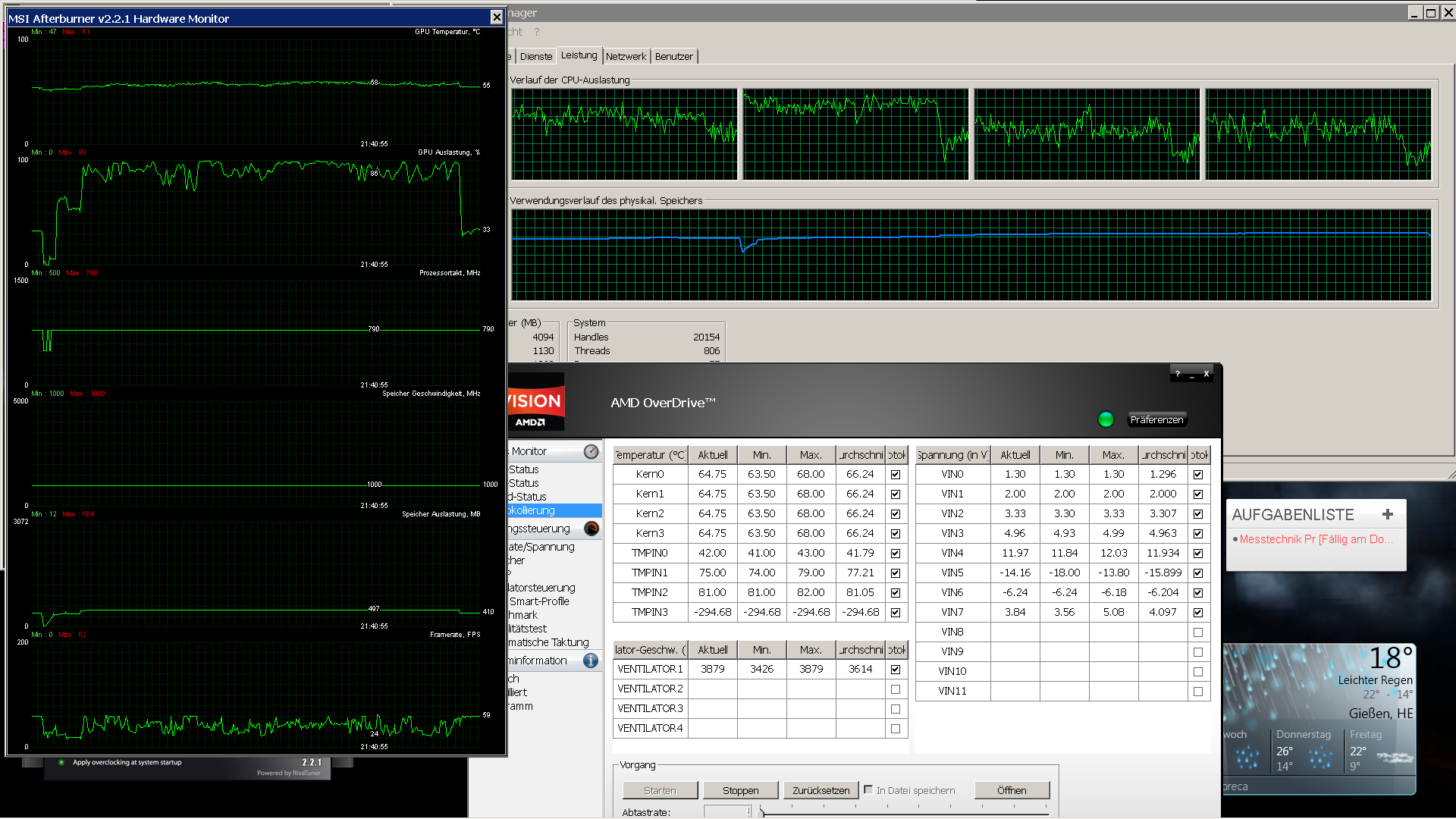Switch to the Netzwerk tab
Image resolution: width=1456 pixels, height=819 pixels.
coord(626,57)
